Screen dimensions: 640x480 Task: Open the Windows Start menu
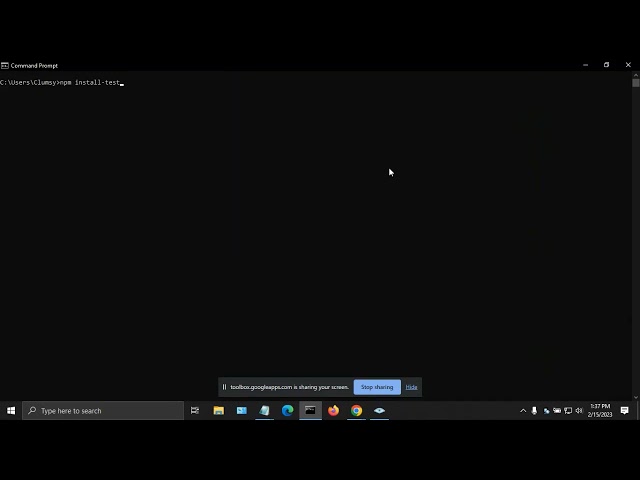point(11,411)
